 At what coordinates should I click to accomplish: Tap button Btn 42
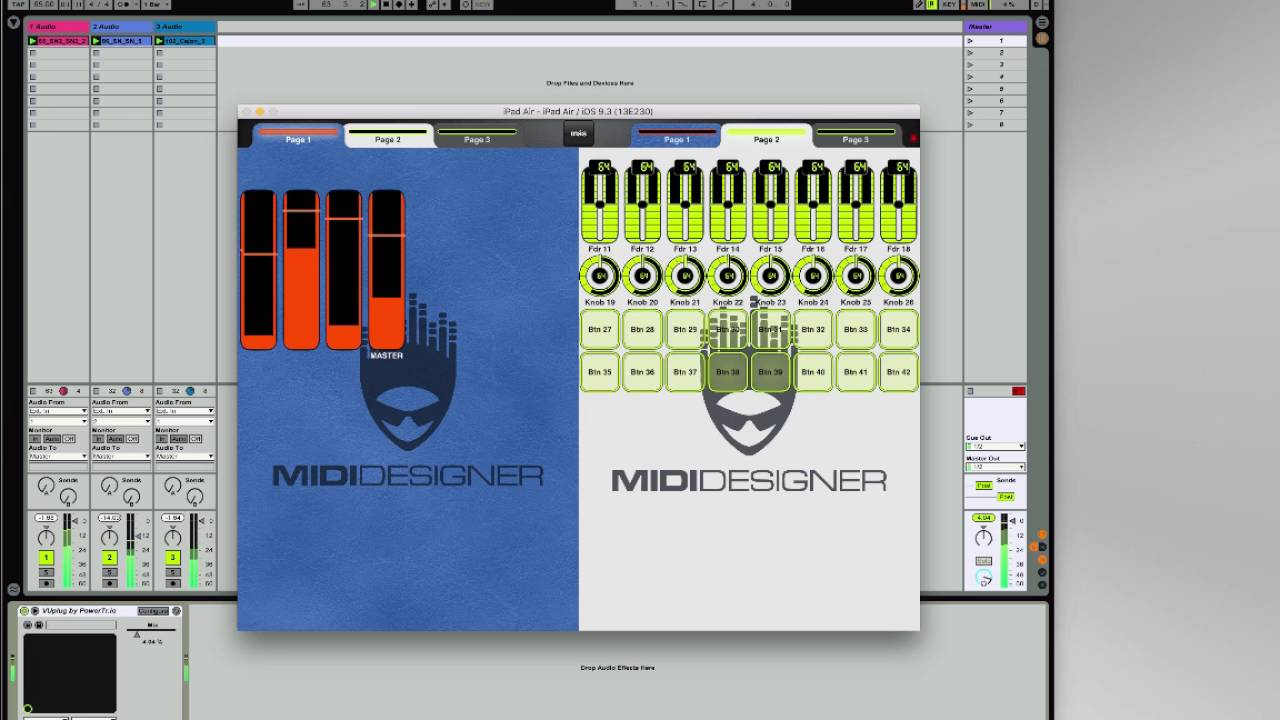point(898,372)
